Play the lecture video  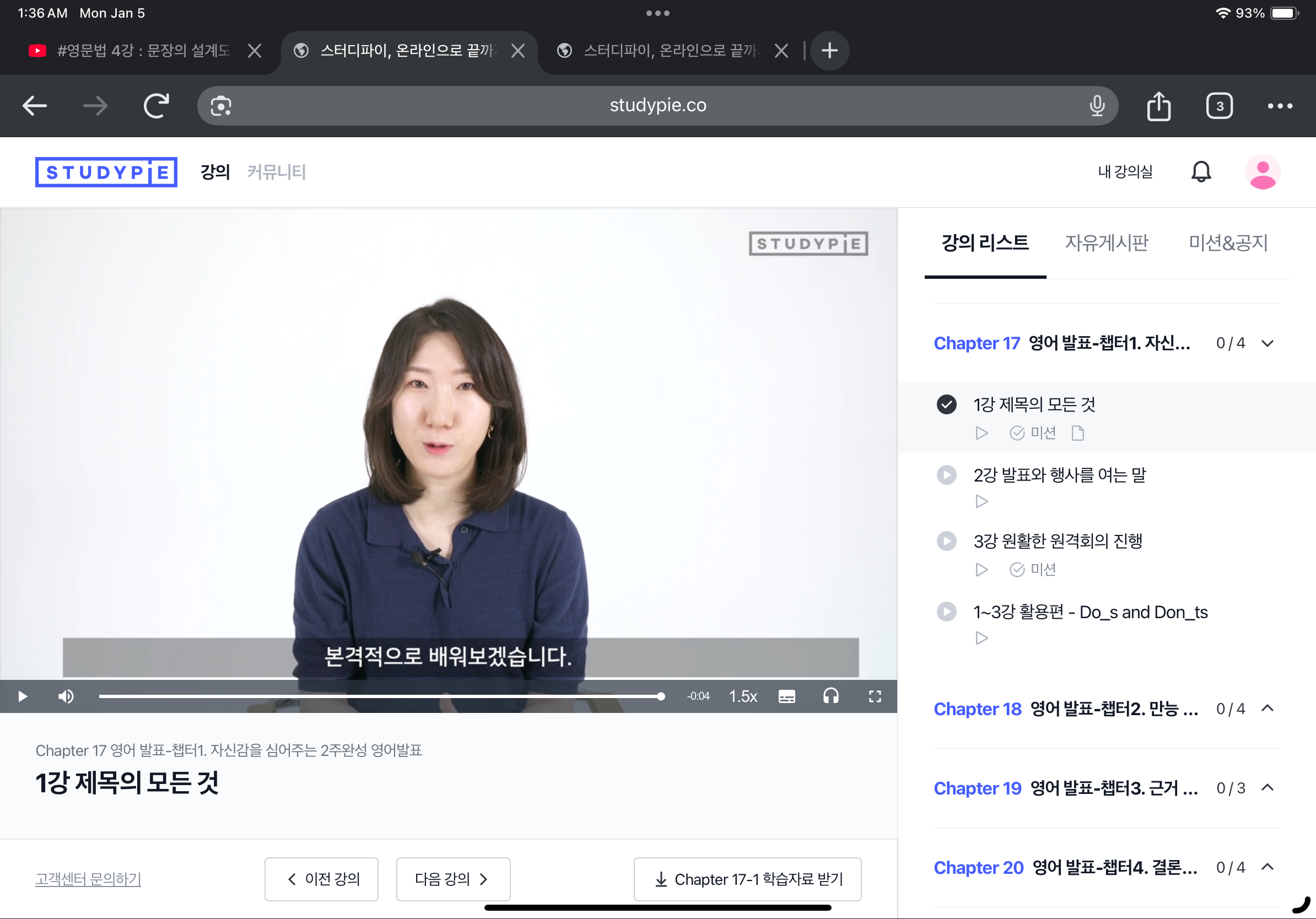(x=23, y=696)
